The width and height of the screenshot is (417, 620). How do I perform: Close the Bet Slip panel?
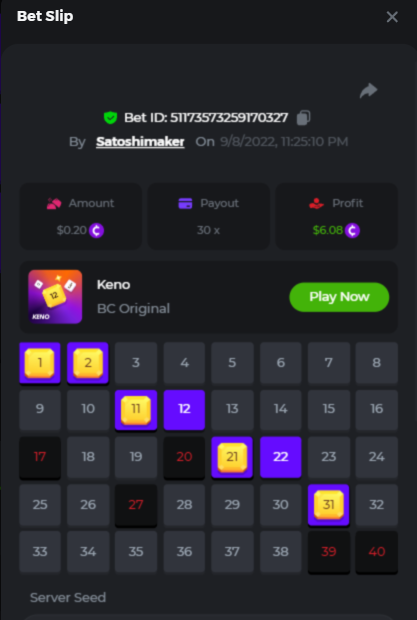point(392,17)
